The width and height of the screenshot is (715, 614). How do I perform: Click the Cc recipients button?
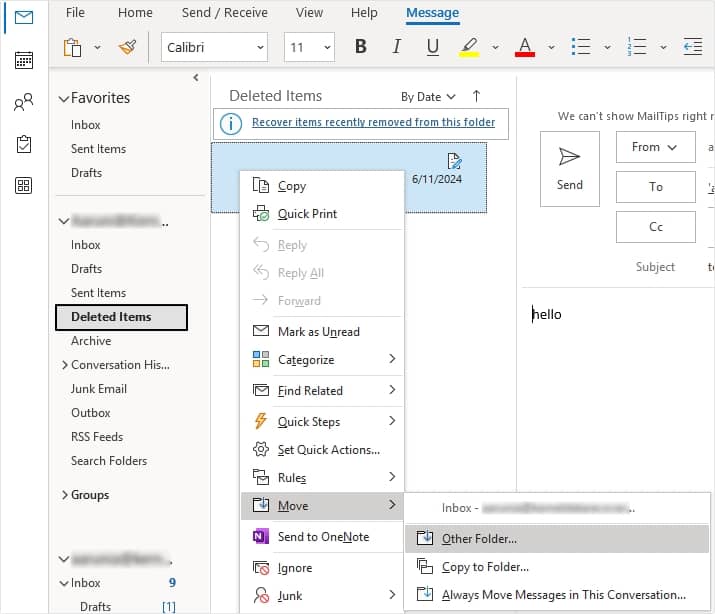tap(655, 227)
